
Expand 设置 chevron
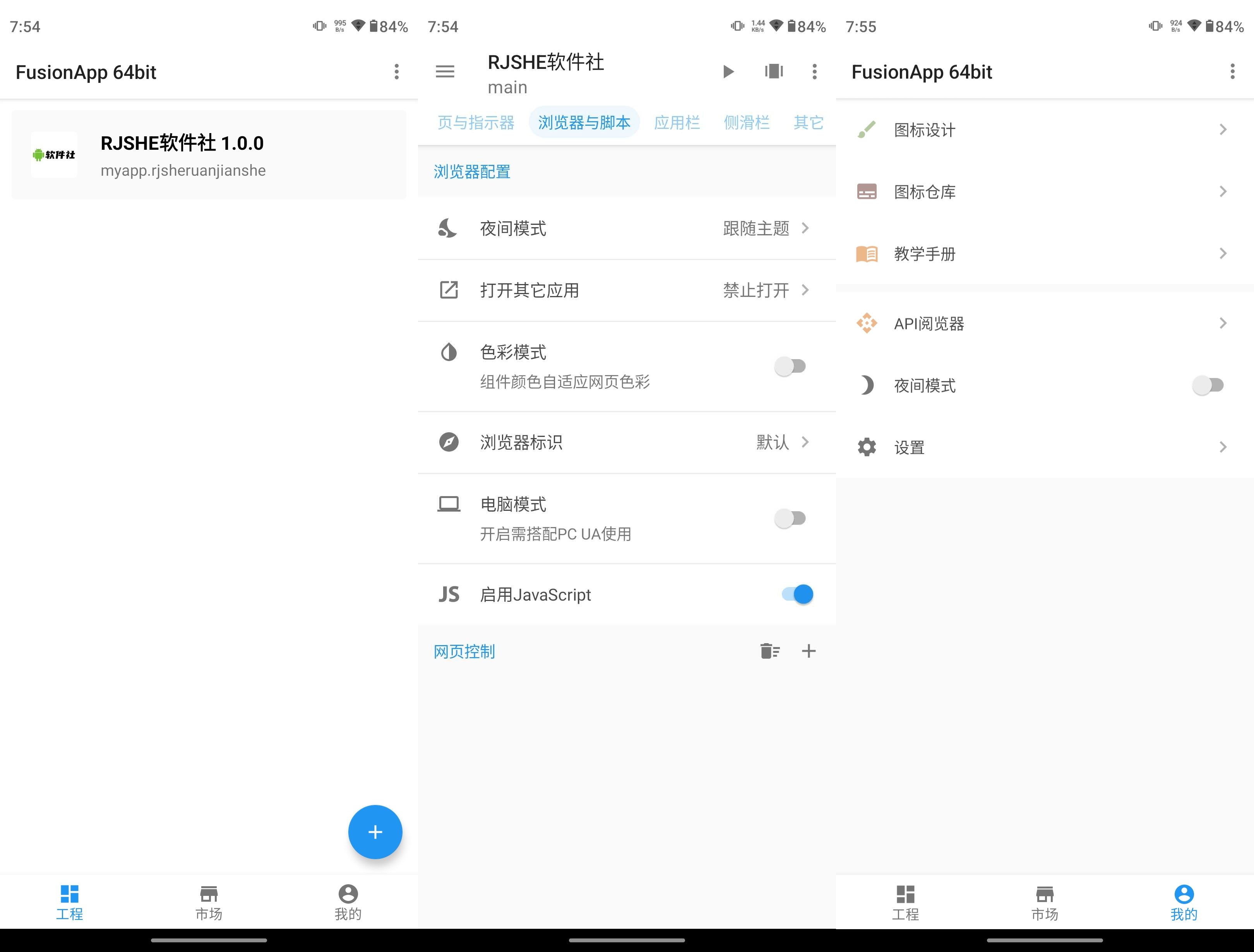tap(1223, 447)
